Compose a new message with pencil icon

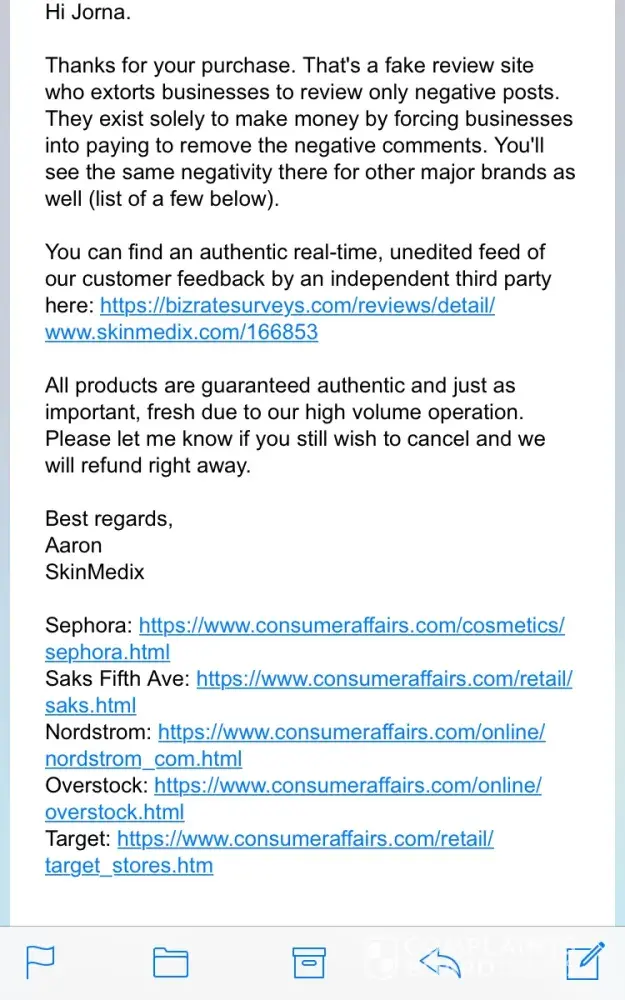584,961
